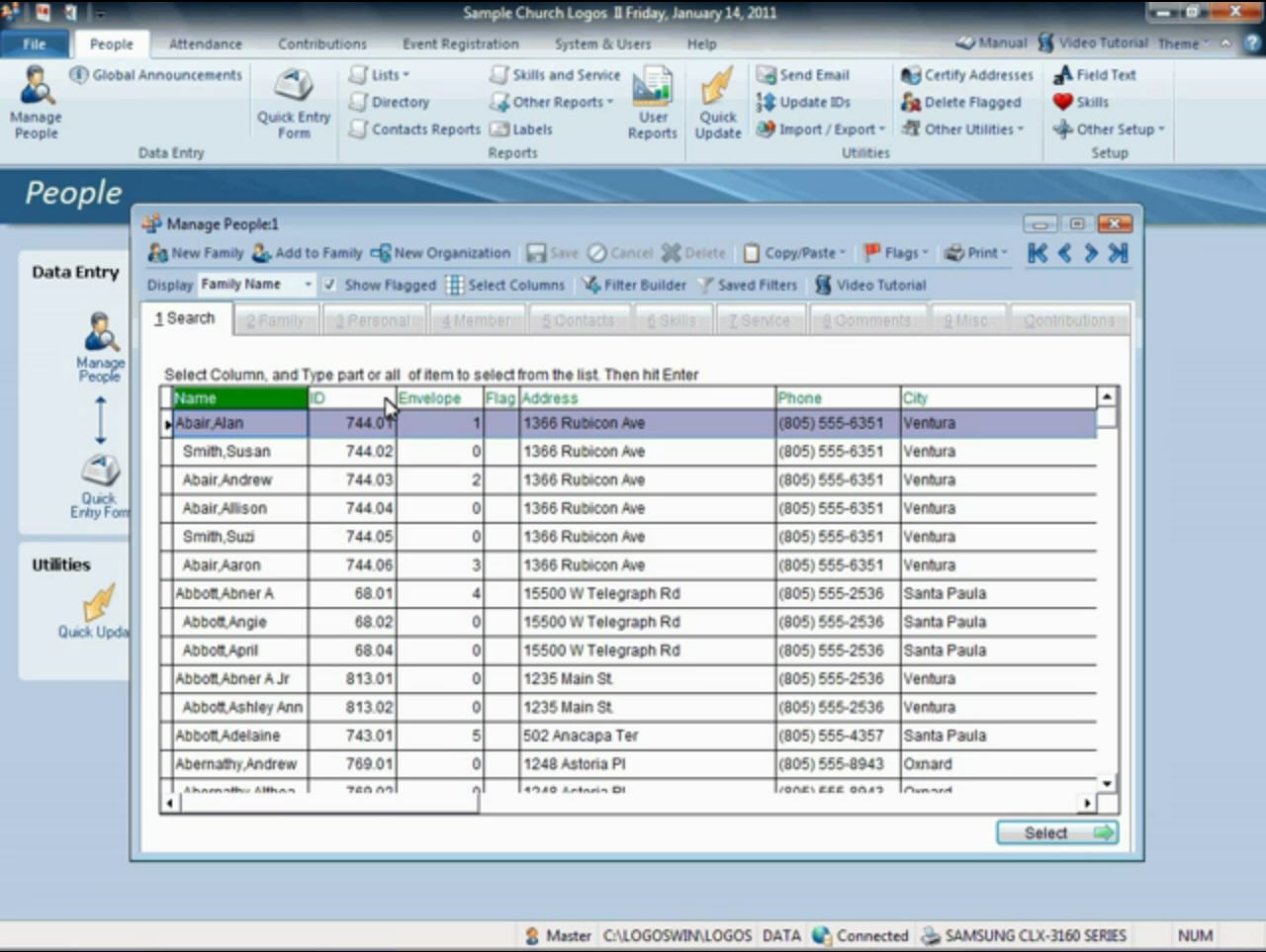The height and width of the screenshot is (952, 1266).
Task: Go to first record arrow
Action: (x=1037, y=253)
